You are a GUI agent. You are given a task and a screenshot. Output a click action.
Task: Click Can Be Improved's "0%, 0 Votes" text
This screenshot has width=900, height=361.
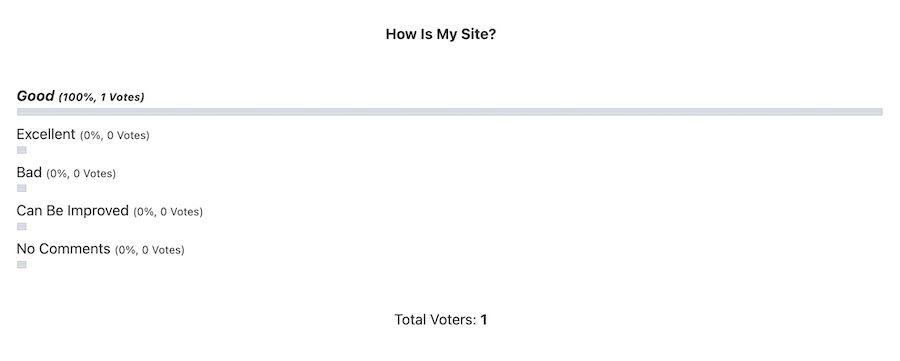coord(168,212)
